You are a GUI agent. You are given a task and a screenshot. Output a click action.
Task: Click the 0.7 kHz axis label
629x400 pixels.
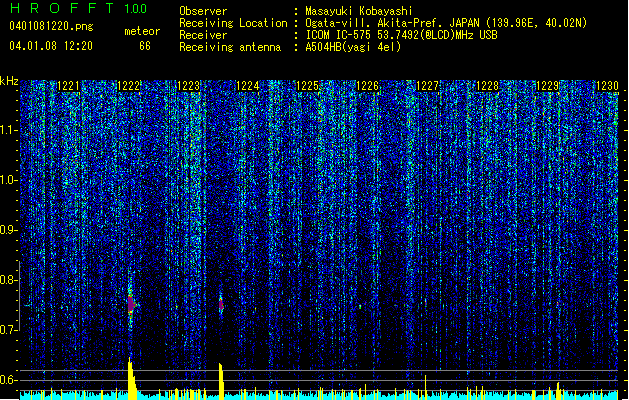(8, 331)
